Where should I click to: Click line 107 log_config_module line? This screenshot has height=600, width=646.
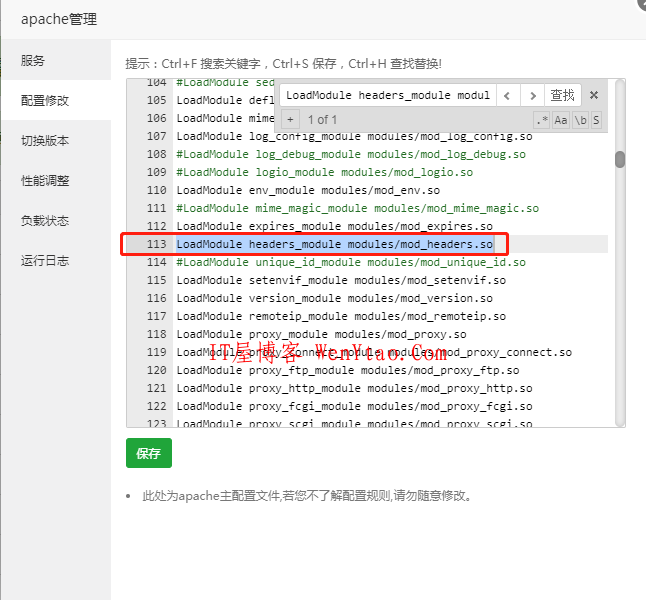point(354,136)
